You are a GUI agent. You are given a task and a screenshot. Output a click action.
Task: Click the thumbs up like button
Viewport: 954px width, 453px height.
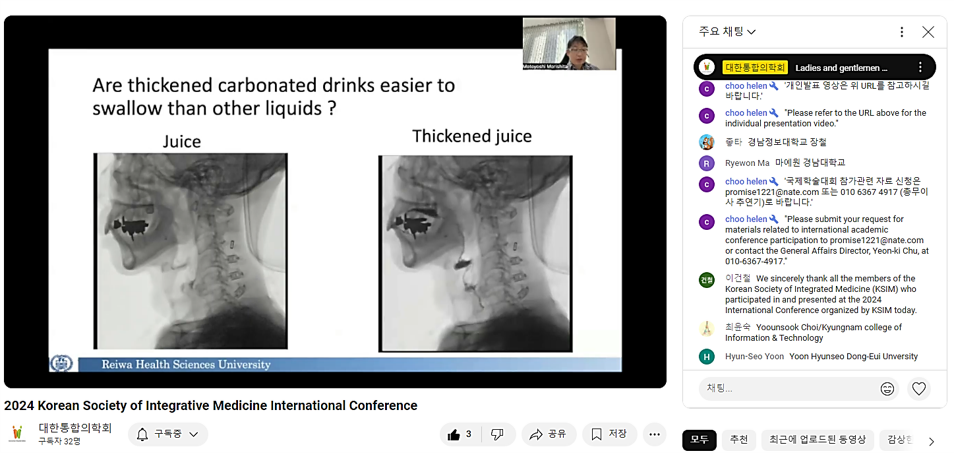(460, 435)
